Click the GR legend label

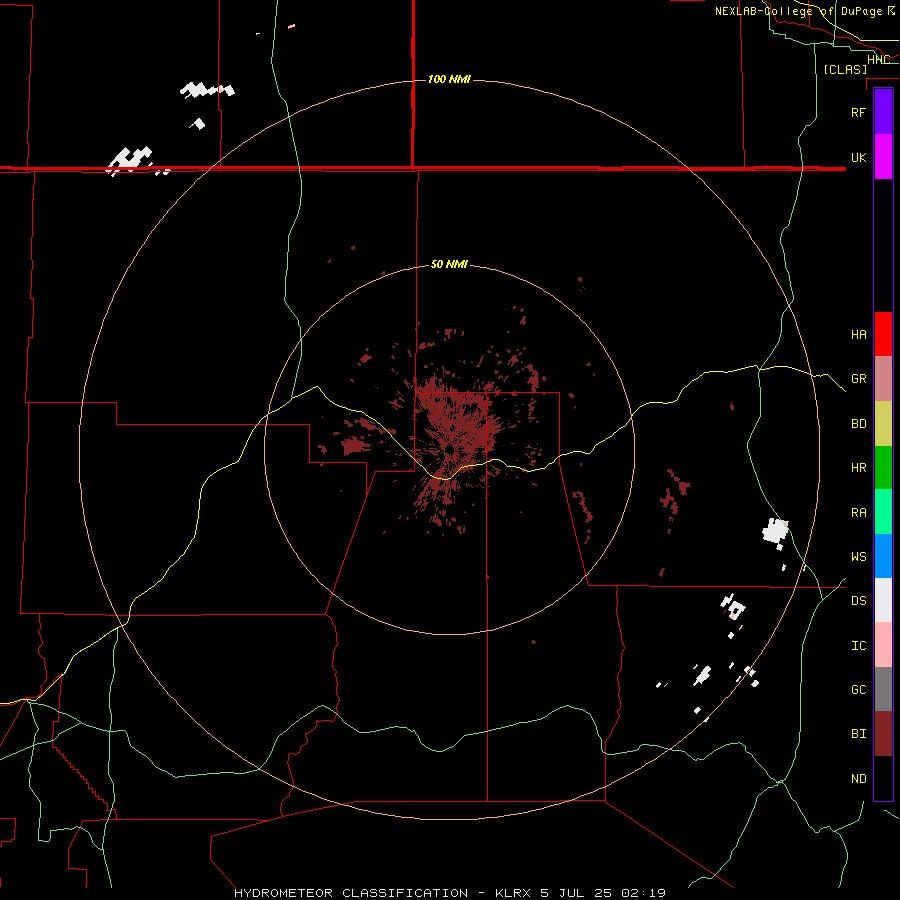(858, 378)
